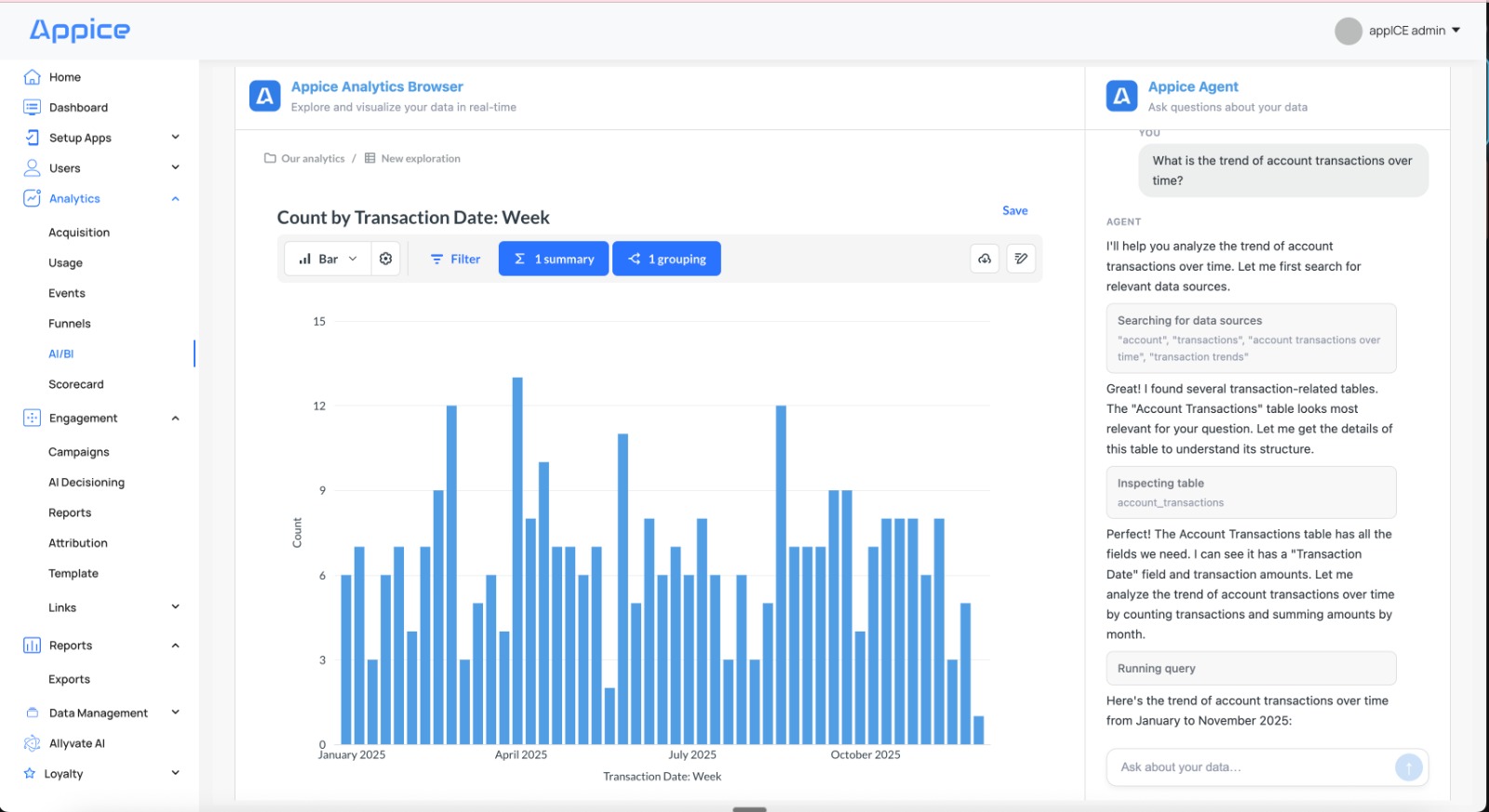Click the Dashboard icon in sidebar
Viewport: 1489px width, 812px height.
[32, 108]
